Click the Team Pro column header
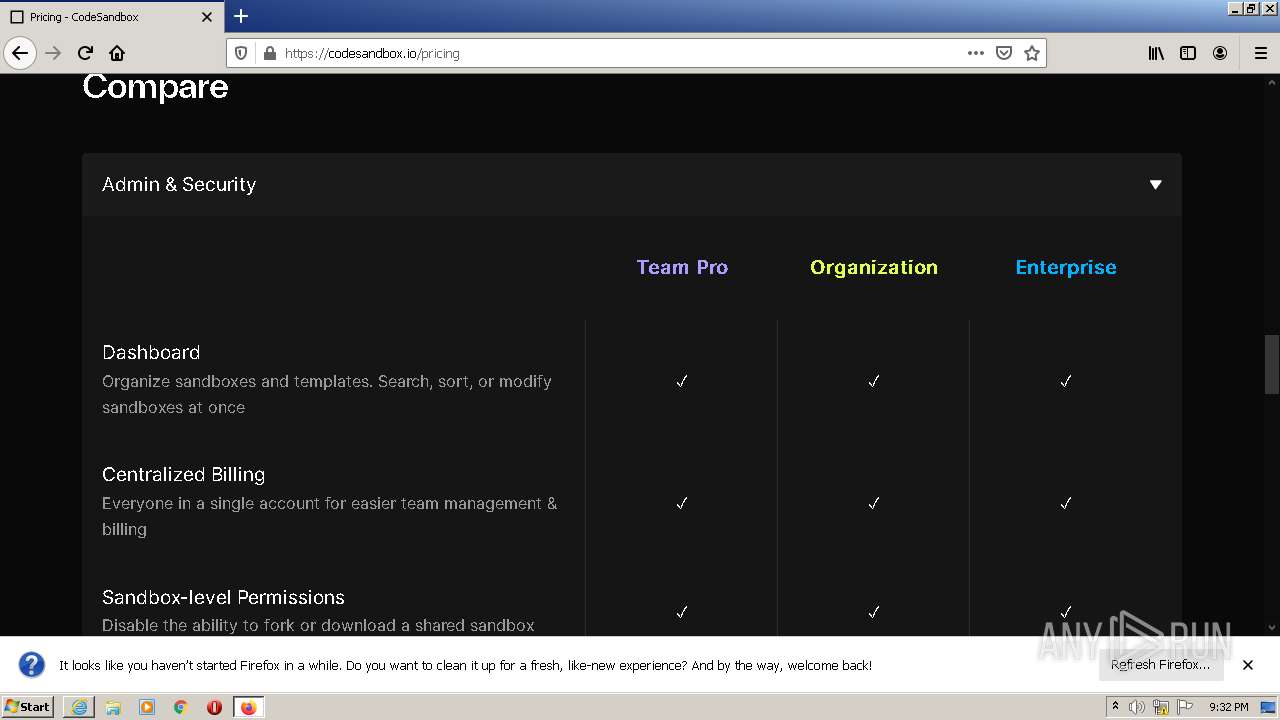Screen dimensions: 1280x720 coord(682,267)
